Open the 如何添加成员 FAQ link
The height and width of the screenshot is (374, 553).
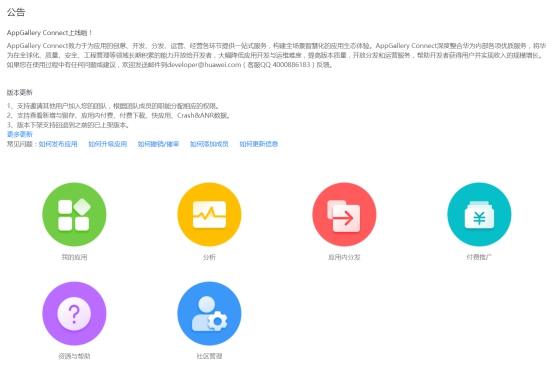tap(209, 144)
